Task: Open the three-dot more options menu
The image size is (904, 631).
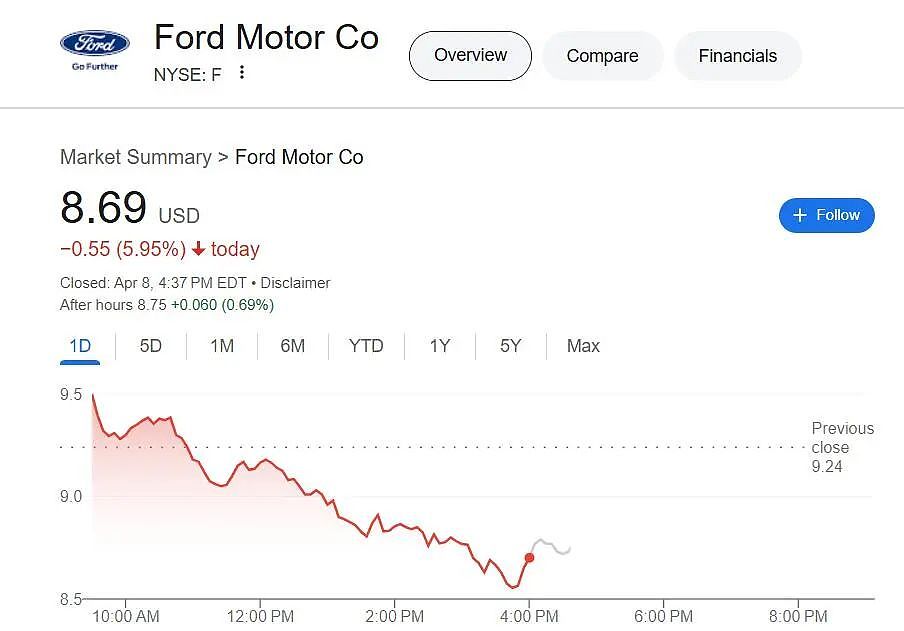Action: coord(242,73)
